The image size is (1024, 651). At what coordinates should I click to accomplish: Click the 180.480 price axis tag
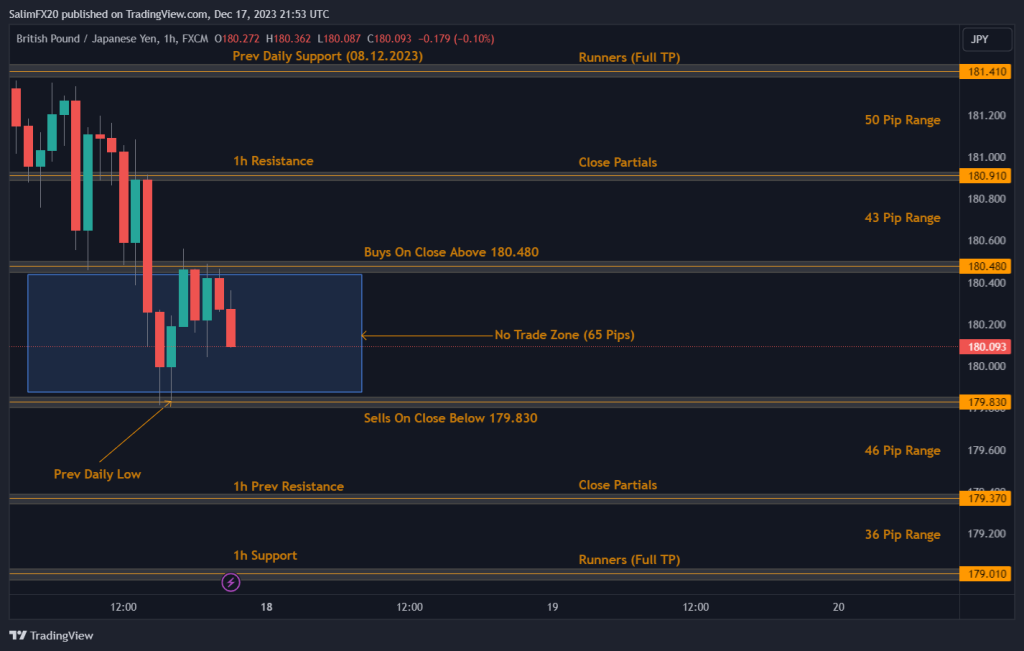tap(983, 266)
